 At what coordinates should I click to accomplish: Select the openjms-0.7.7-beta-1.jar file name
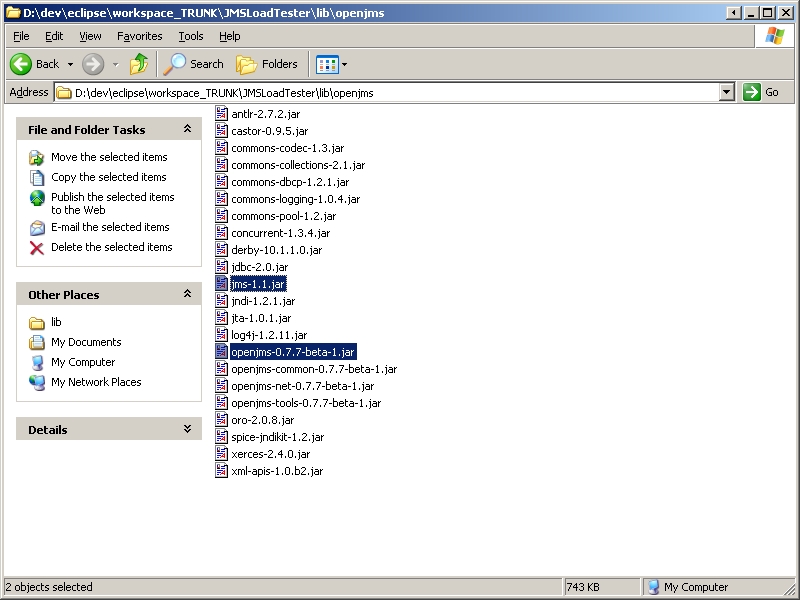tap(293, 352)
